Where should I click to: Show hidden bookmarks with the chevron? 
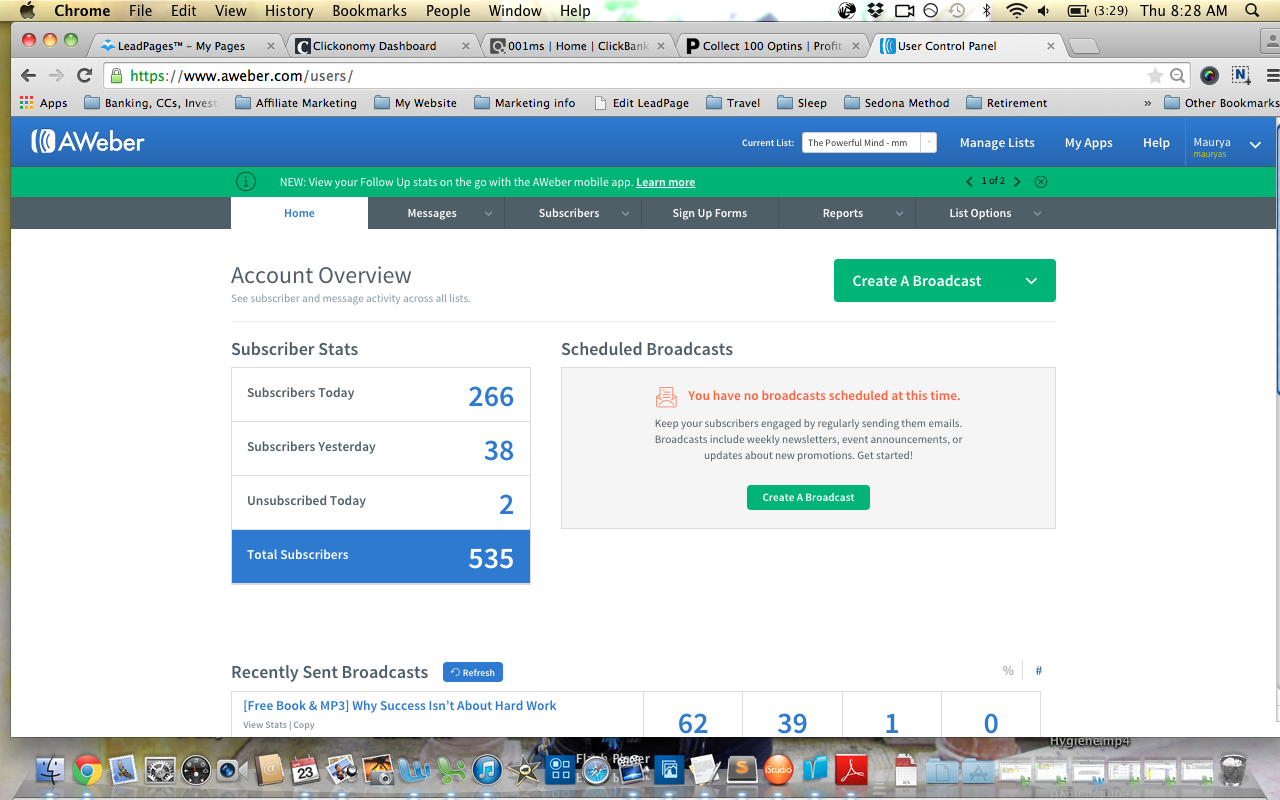pos(1147,103)
